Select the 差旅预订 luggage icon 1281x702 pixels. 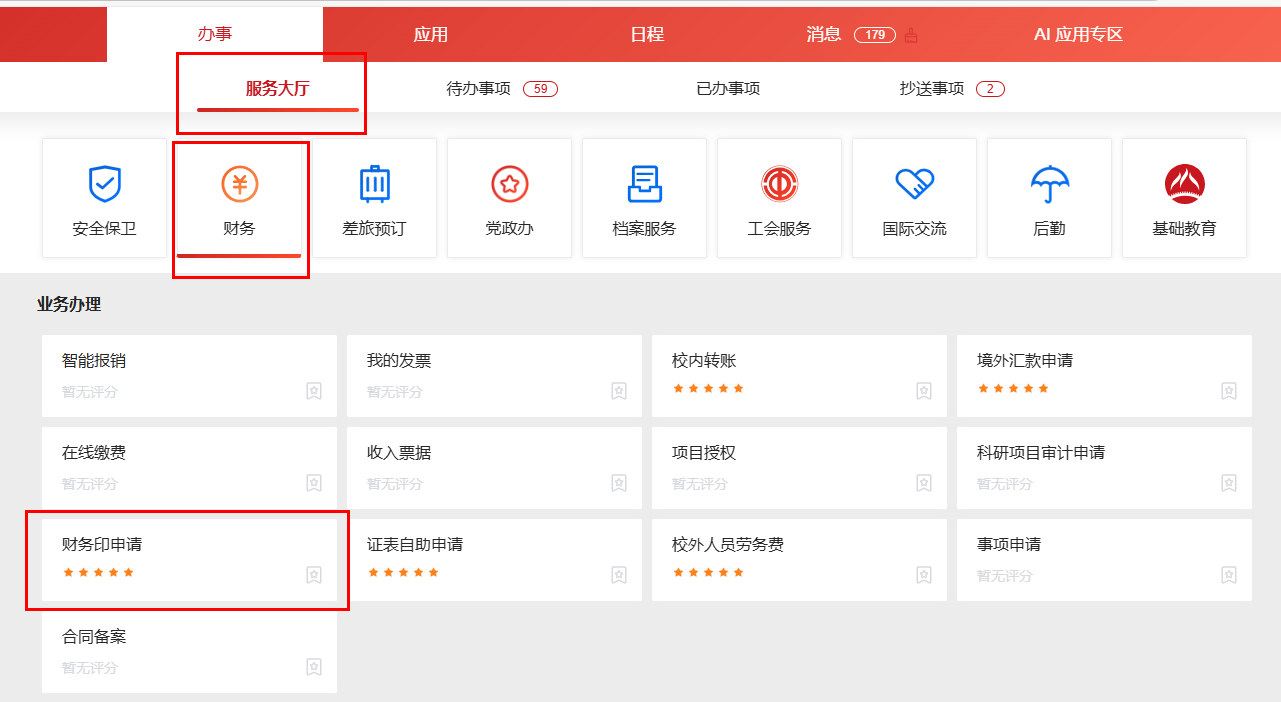point(374,185)
